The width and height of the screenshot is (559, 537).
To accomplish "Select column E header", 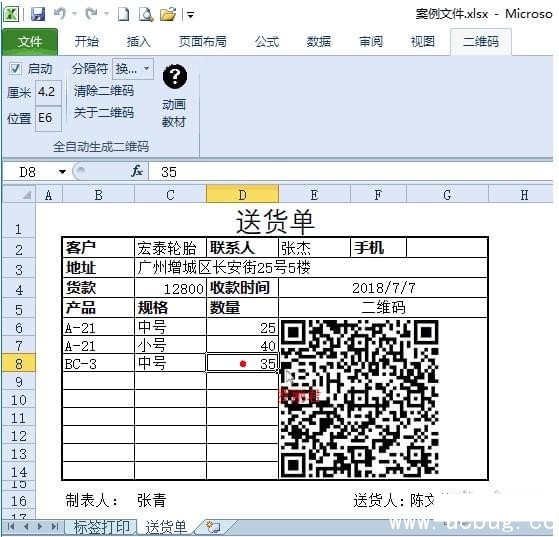I will 314,195.
